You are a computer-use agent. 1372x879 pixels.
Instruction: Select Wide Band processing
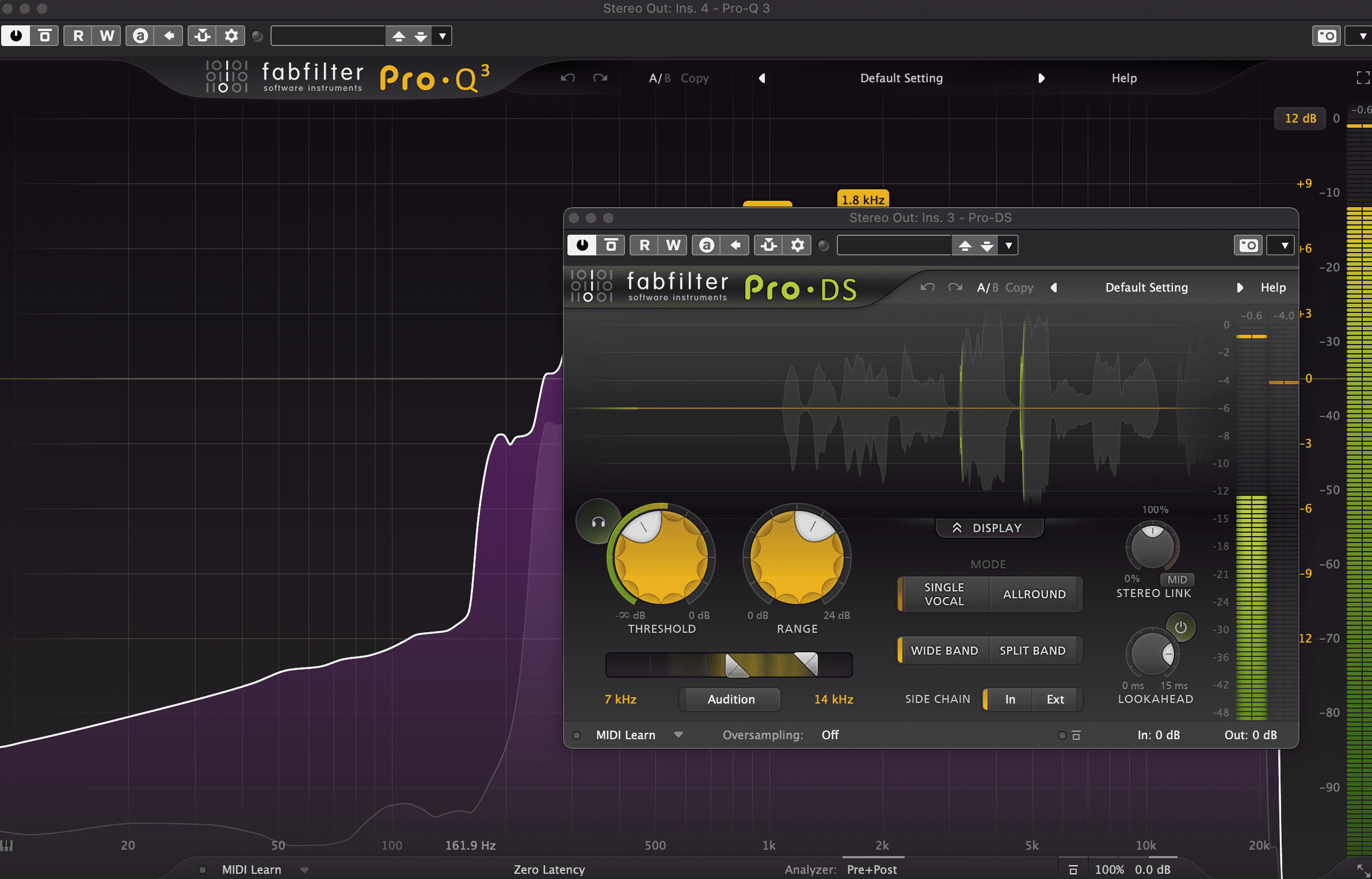pyautogui.click(x=944, y=650)
